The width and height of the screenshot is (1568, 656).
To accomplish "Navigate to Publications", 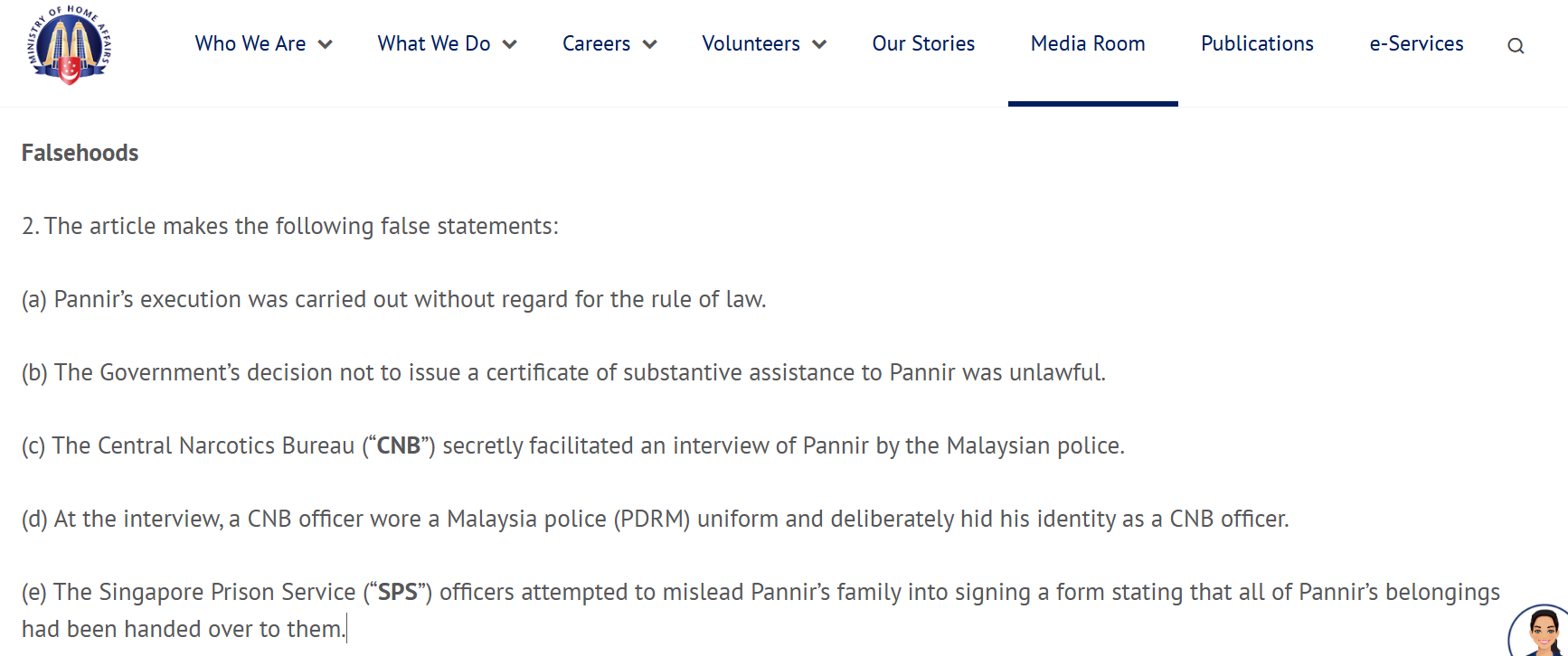I will tap(1257, 43).
